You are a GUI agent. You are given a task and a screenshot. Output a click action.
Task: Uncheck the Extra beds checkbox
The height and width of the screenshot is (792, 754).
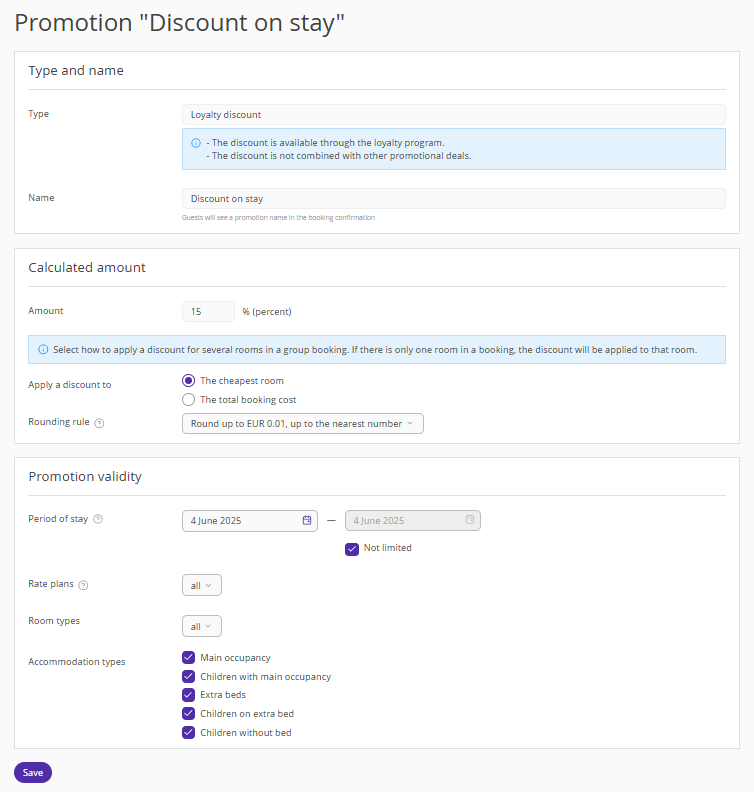tap(188, 695)
